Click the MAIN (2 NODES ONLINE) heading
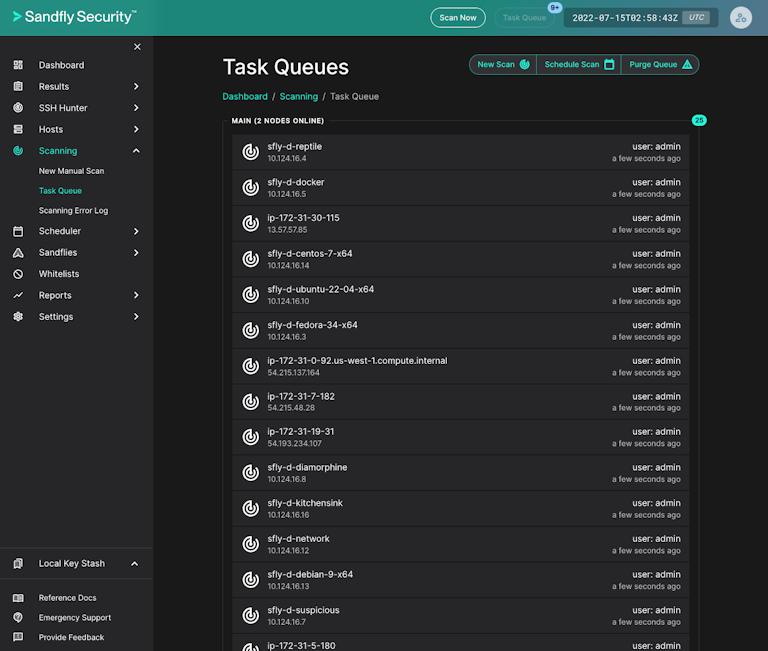The image size is (768, 651). pos(278,121)
